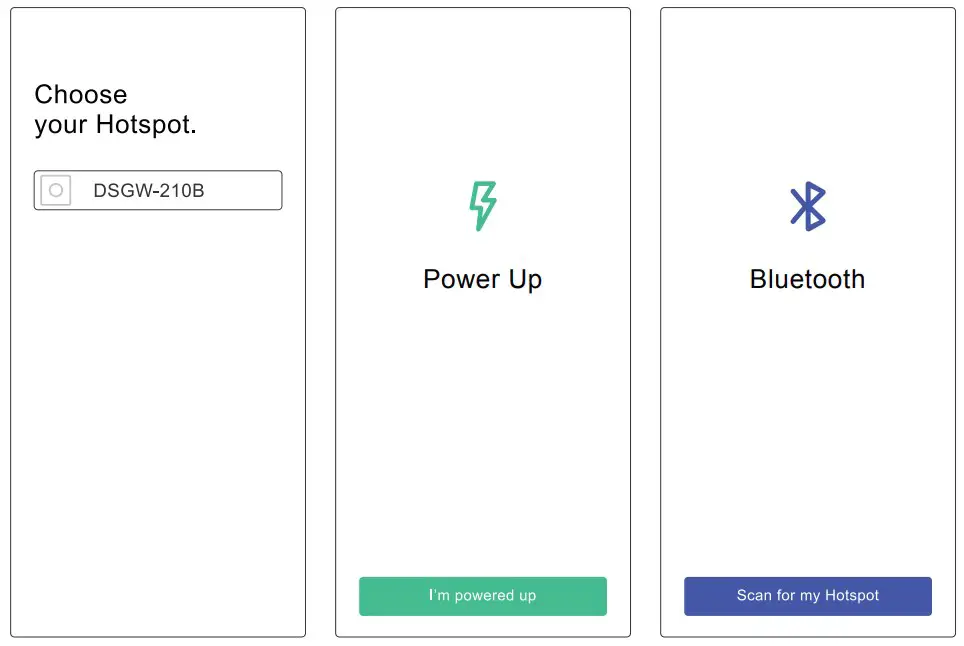Viewport: 964px width, 646px height.
Task: Click the "DSGW-210B" device text
Action: point(149,190)
